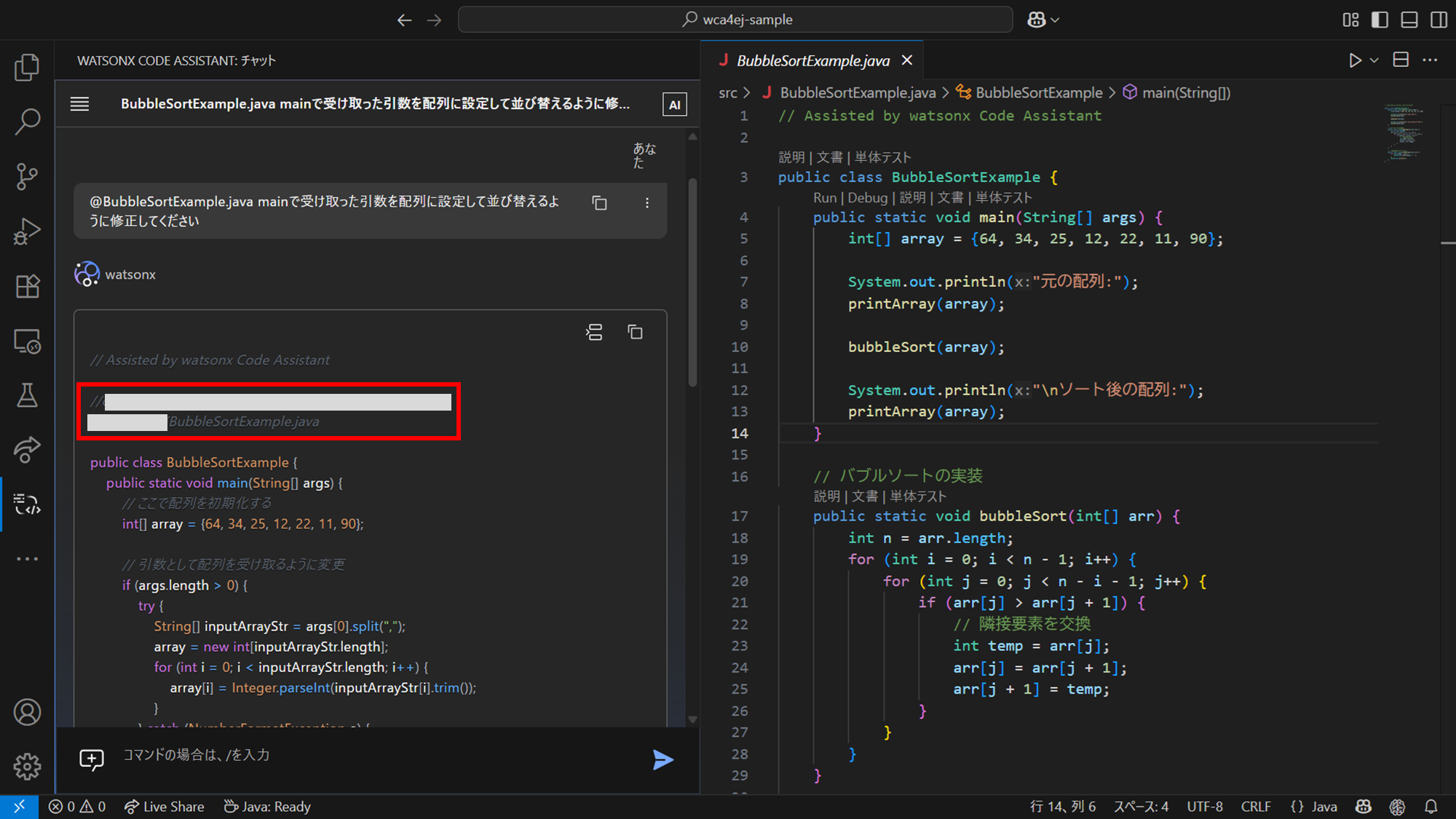Start new chat conversation icon
Screen dimensions: 1456x819
(x=92, y=759)
